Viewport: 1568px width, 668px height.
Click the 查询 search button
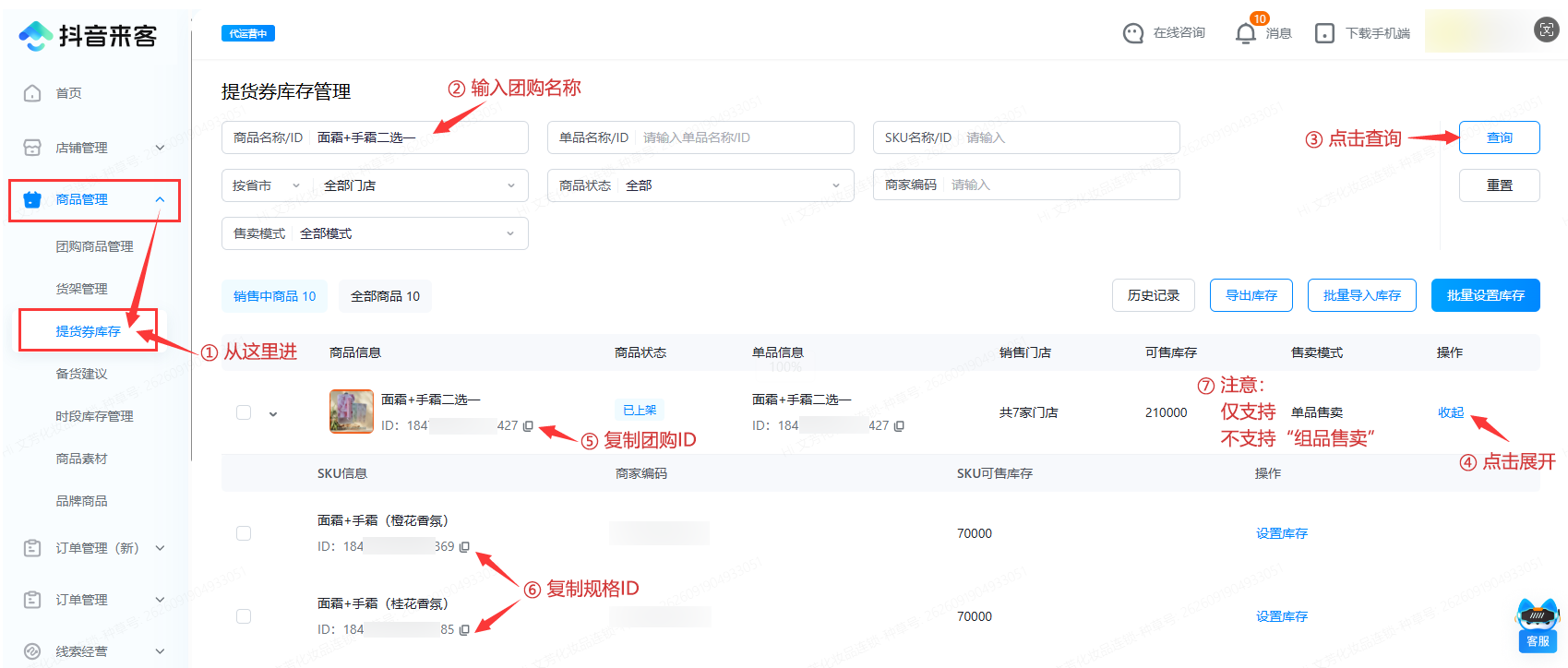click(1499, 137)
